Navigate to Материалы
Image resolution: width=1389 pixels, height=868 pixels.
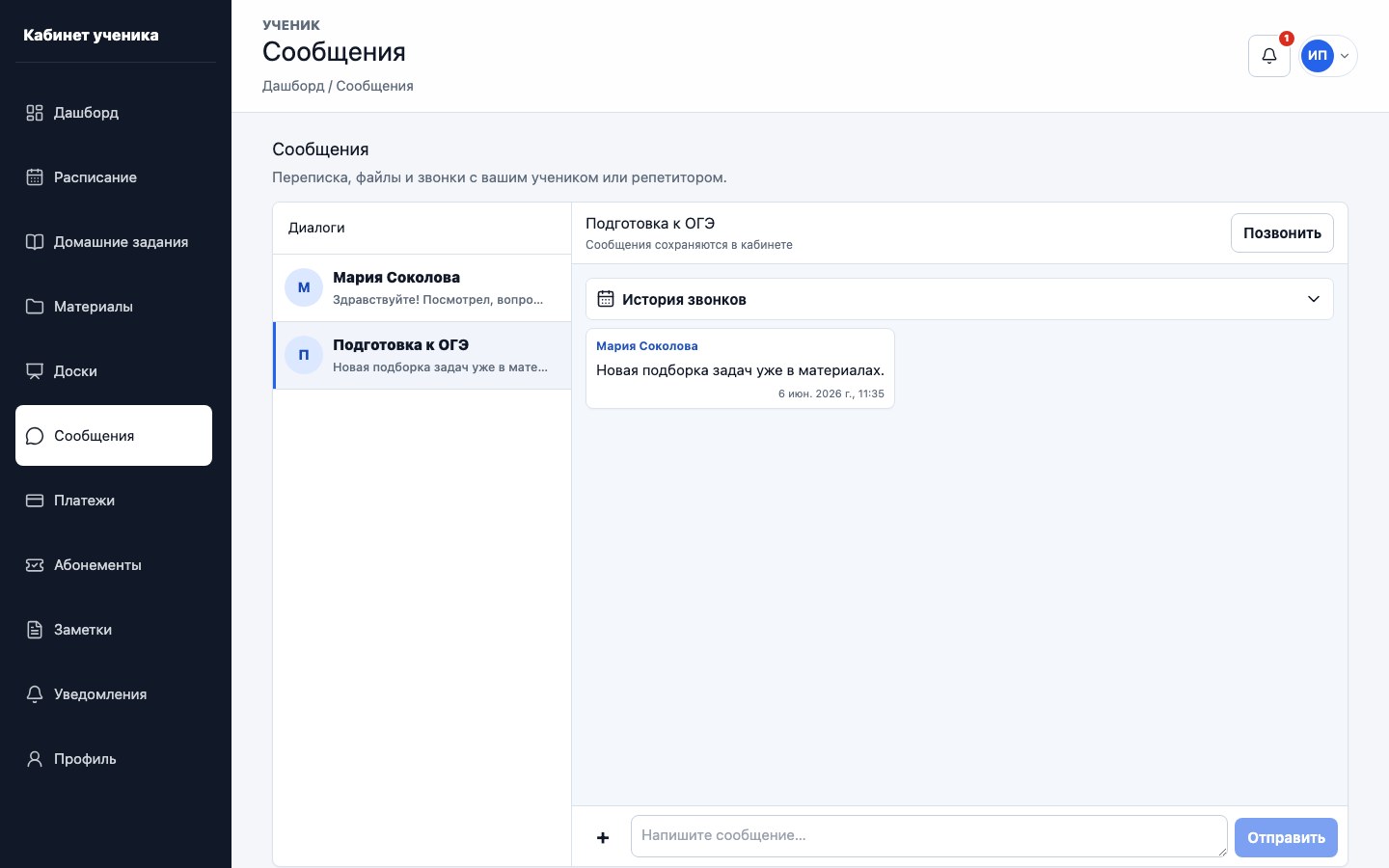pyautogui.click(x=114, y=307)
